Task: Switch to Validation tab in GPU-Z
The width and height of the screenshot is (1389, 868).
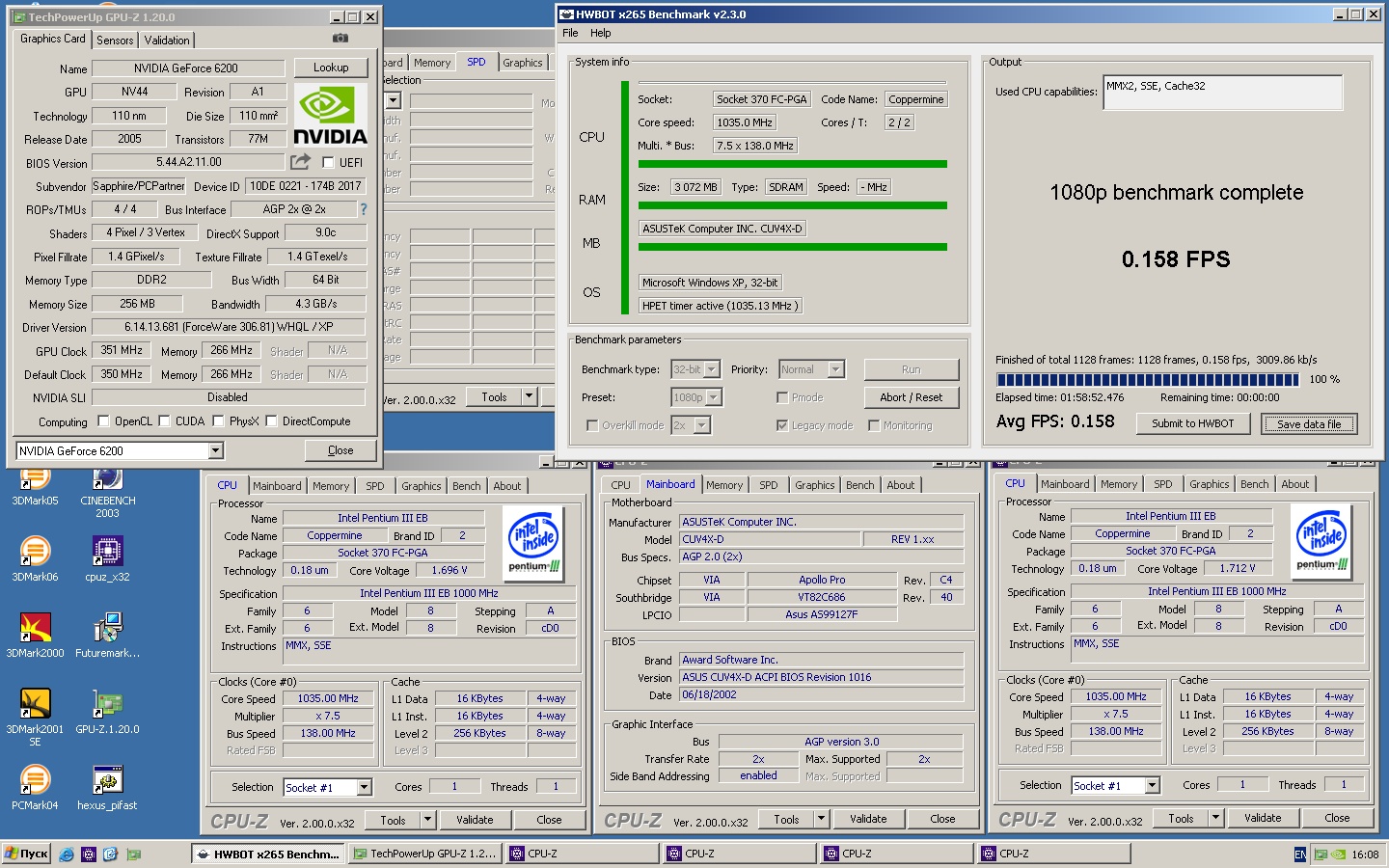Action: pos(167,41)
